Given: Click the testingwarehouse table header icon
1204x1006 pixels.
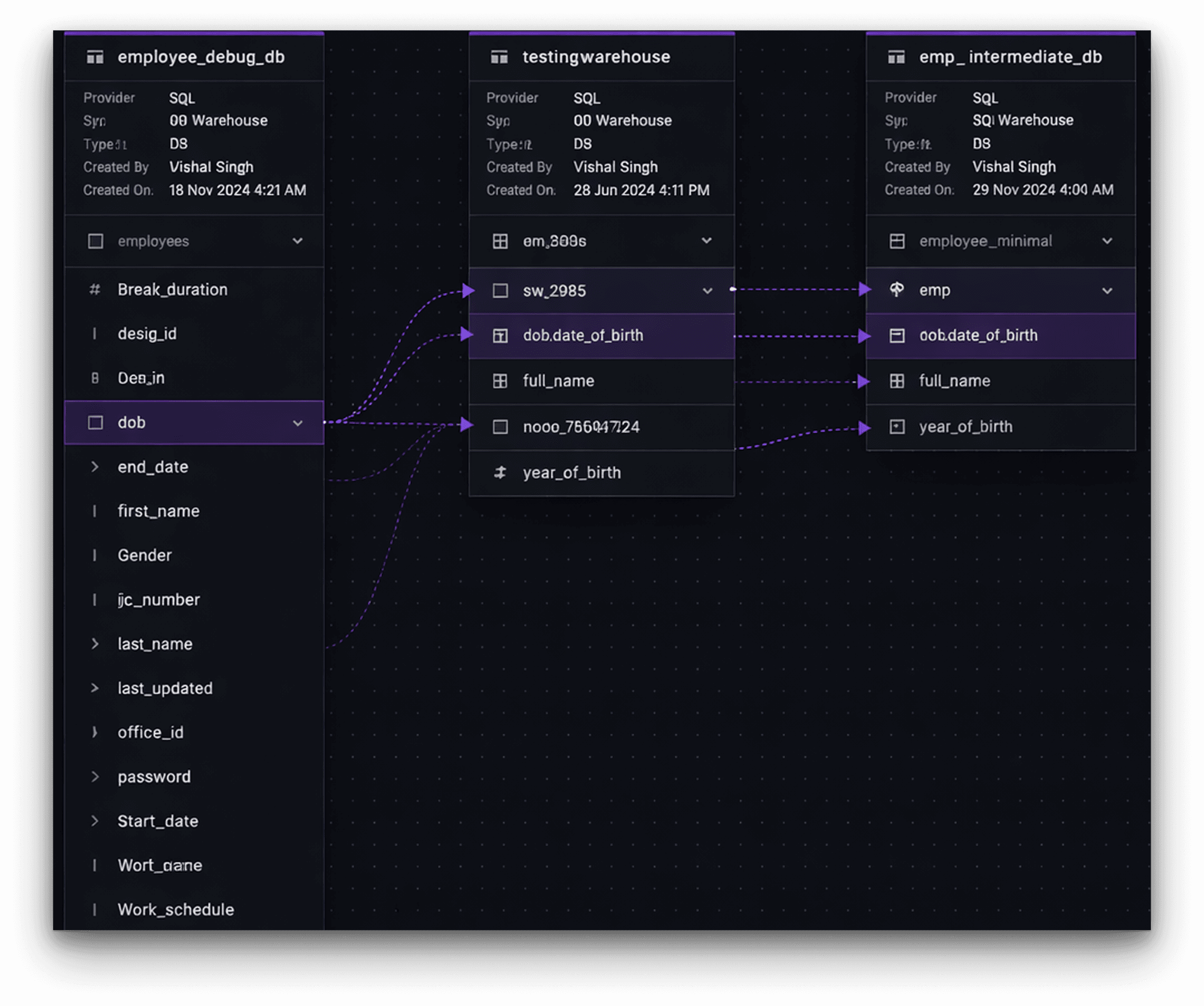Looking at the screenshot, I should click(499, 57).
